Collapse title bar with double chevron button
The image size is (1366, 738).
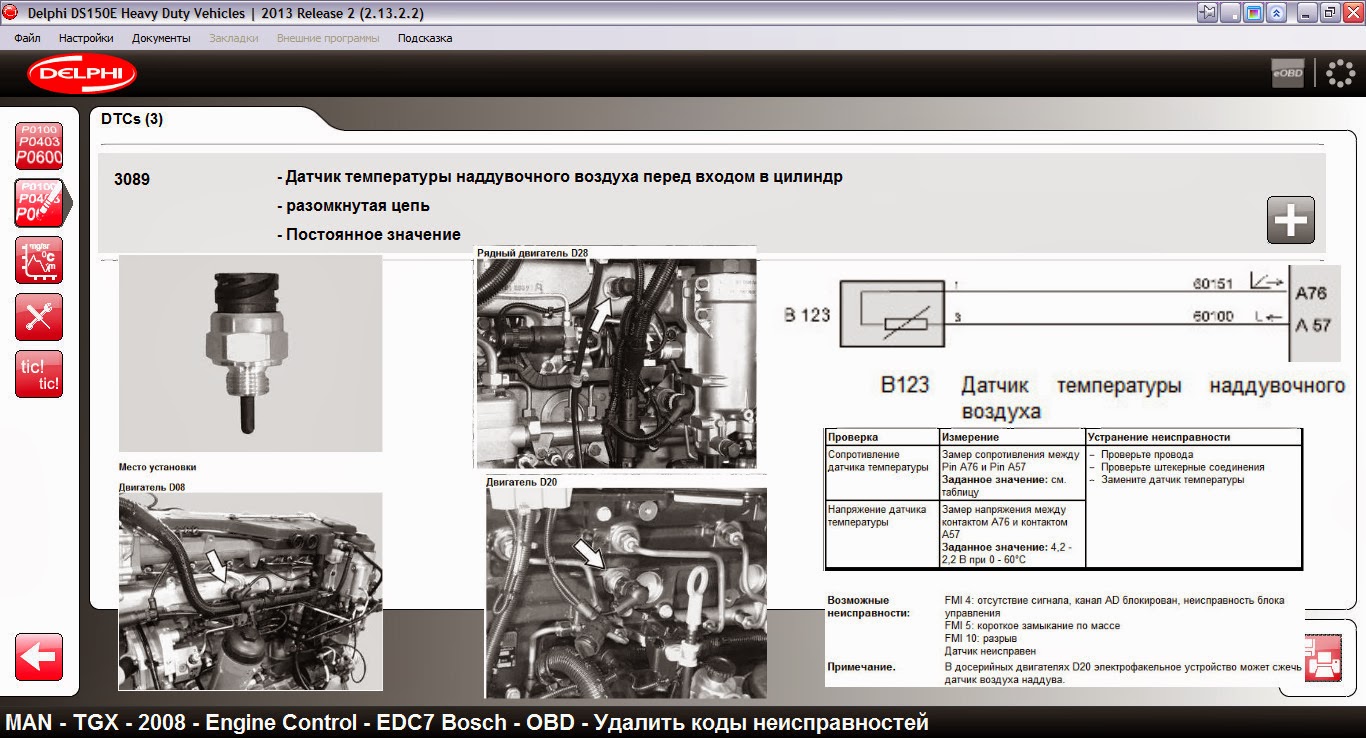1276,13
